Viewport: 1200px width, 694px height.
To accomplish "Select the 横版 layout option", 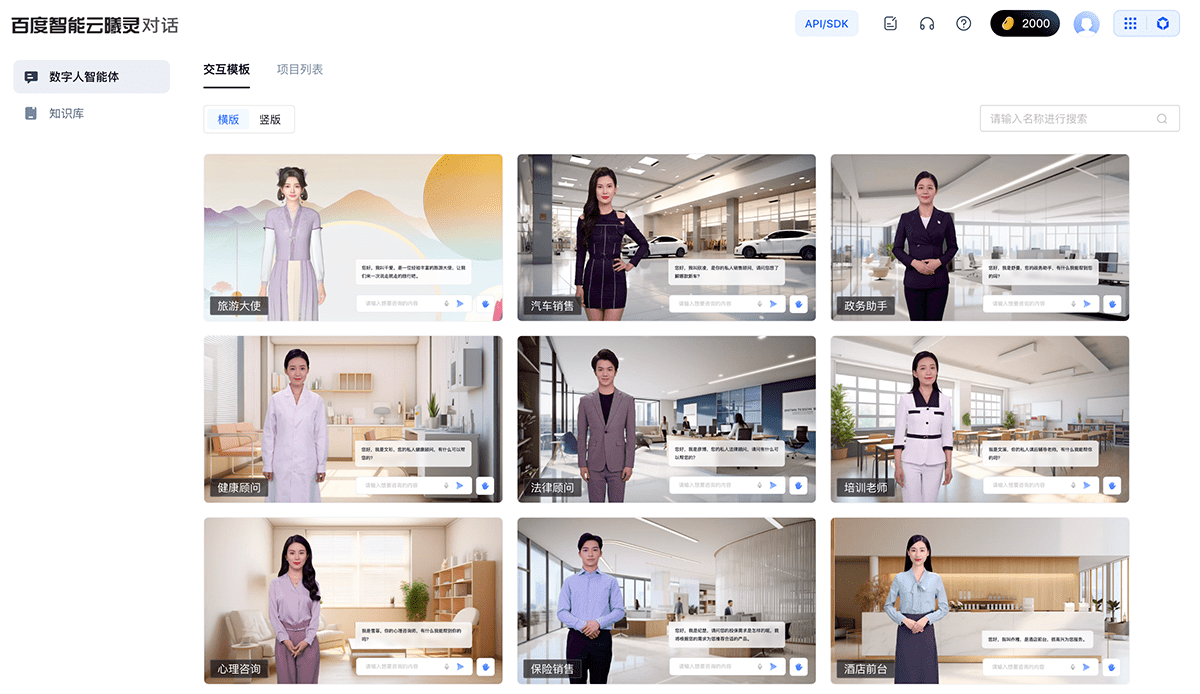I will coord(228,119).
